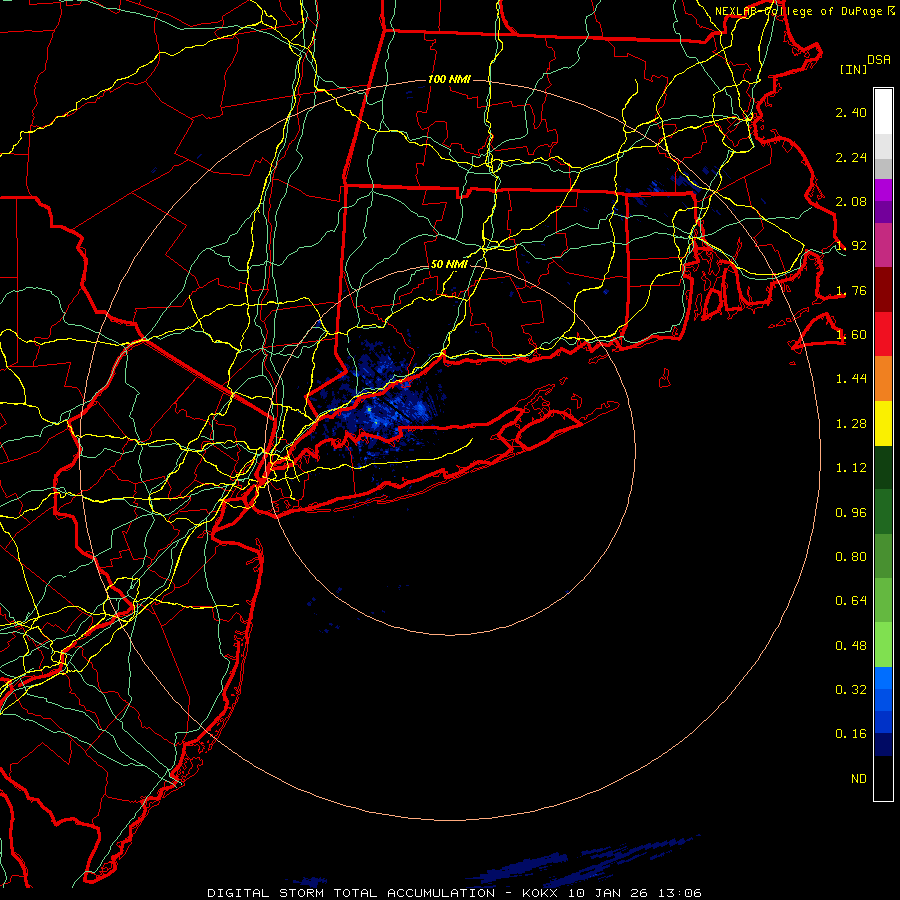Viewport: 900px width, 900px height.
Task: Click the 2.40 legend value
Action: click(851, 112)
